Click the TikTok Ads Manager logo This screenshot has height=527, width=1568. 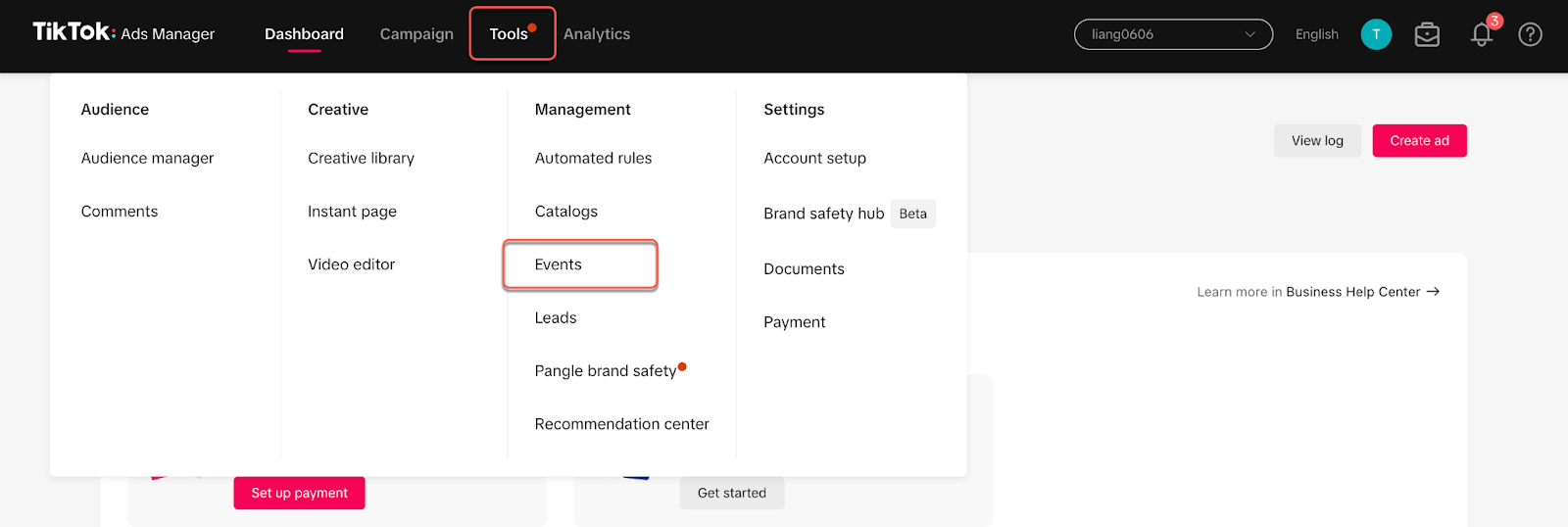[x=123, y=33]
